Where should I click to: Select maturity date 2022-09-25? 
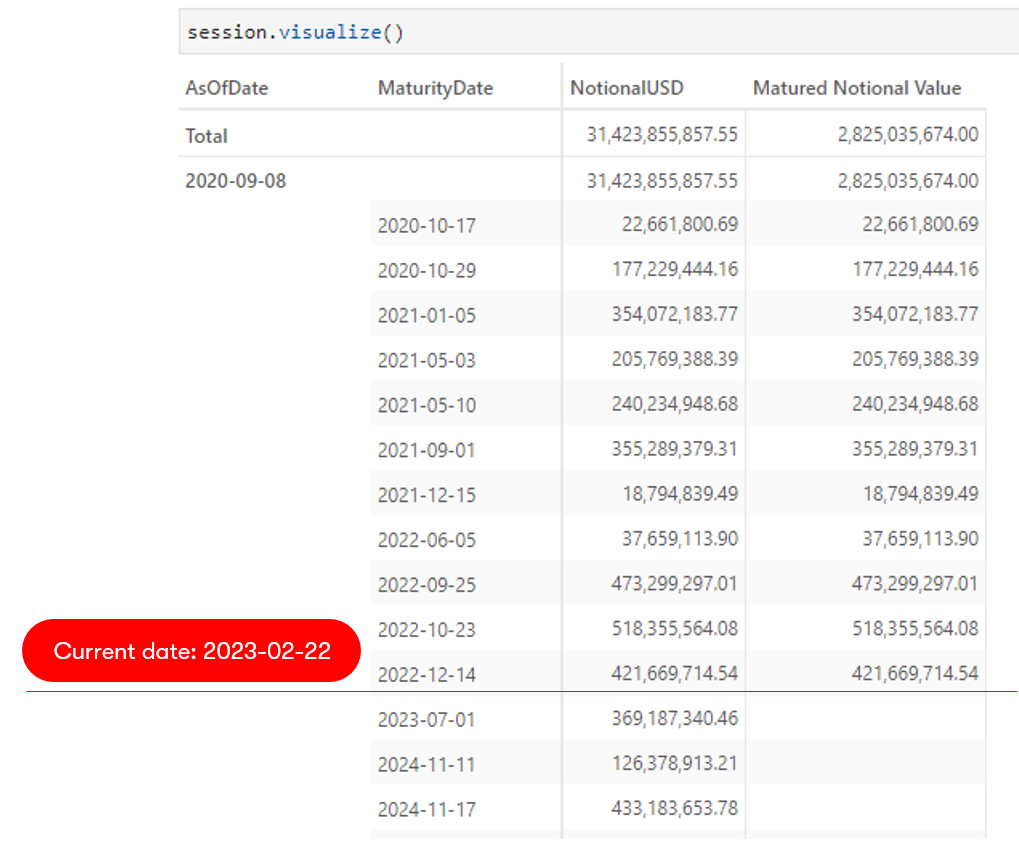427,584
